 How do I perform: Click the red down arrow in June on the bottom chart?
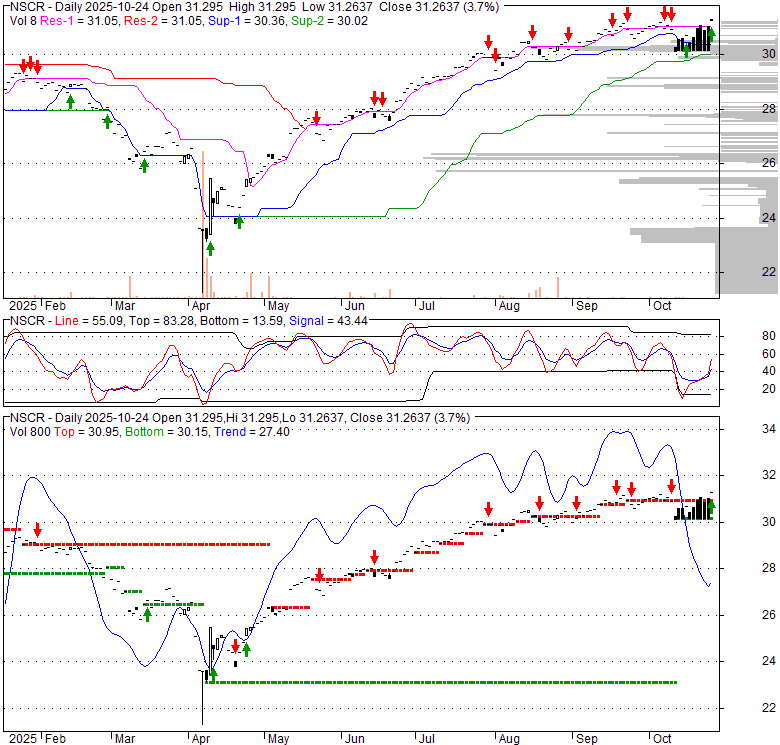point(374,557)
